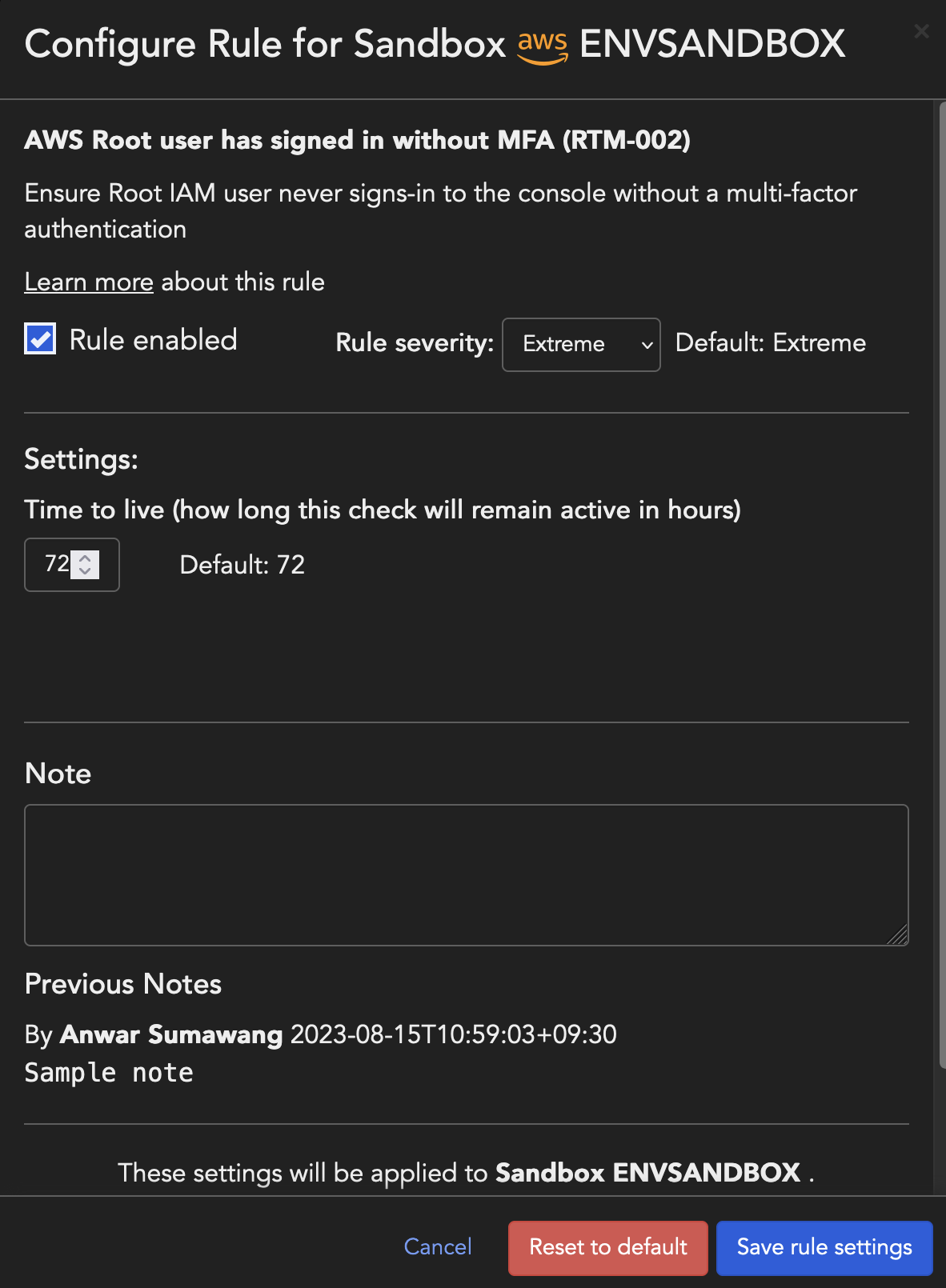Save the rule settings
Viewport: 946px width, 1288px height.
click(x=824, y=1247)
